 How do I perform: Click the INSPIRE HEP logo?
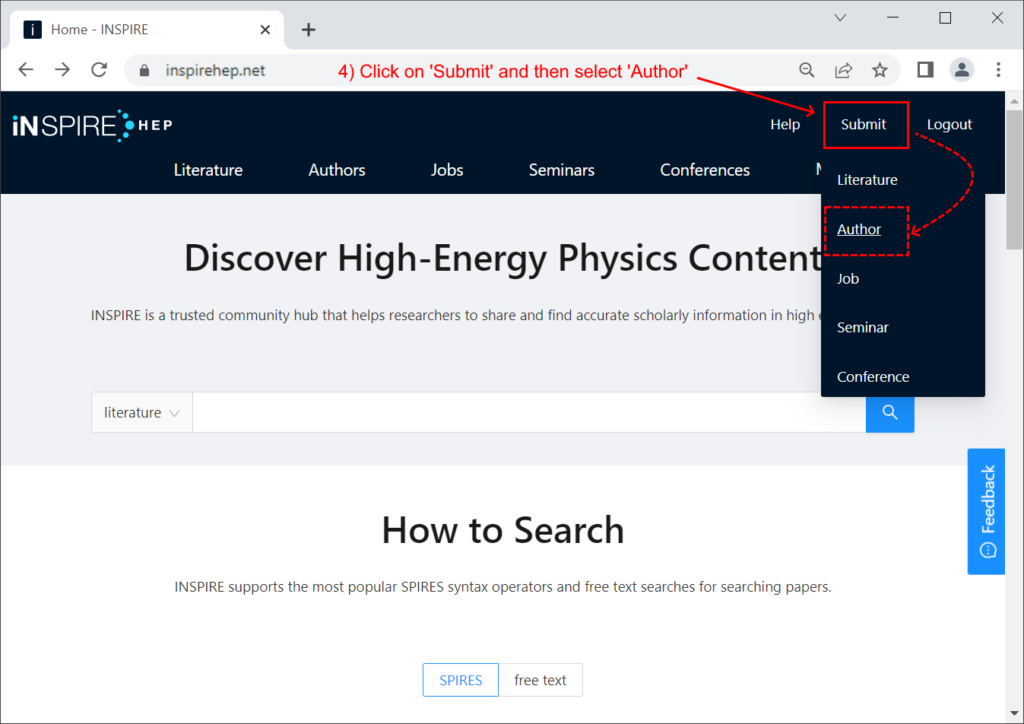click(x=90, y=125)
